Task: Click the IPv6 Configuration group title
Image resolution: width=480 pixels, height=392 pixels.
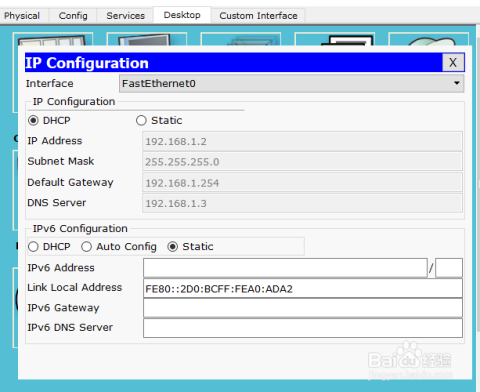Action: tap(80, 229)
